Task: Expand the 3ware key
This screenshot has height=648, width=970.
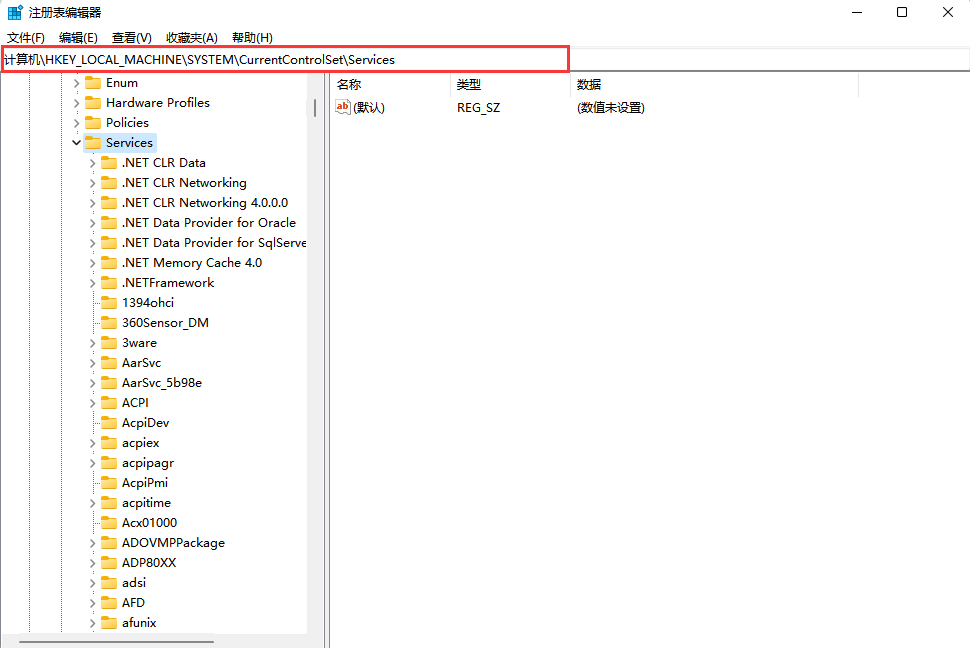Action: (92, 343)
